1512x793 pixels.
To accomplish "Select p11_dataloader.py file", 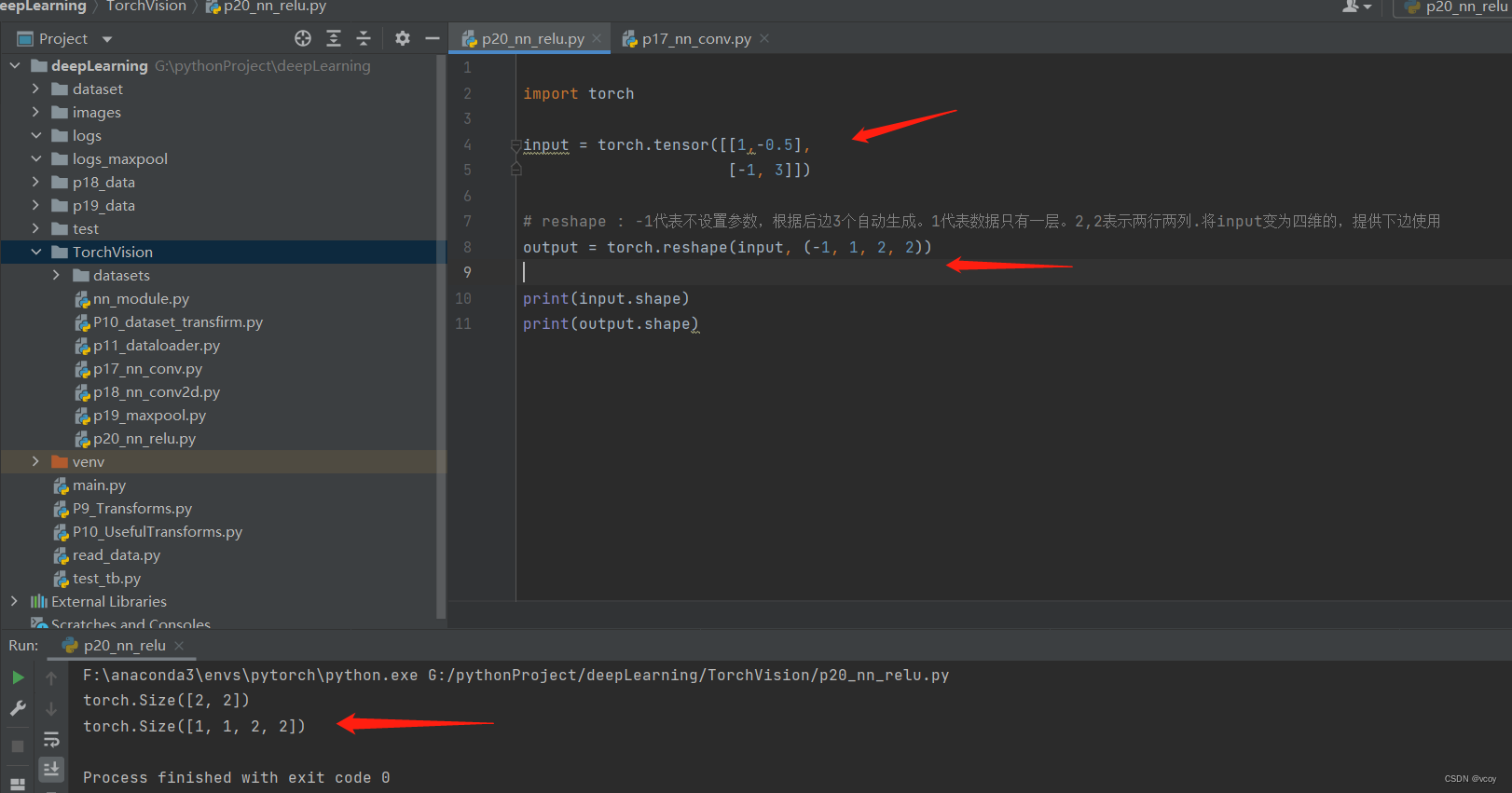I will coord(157,345).
